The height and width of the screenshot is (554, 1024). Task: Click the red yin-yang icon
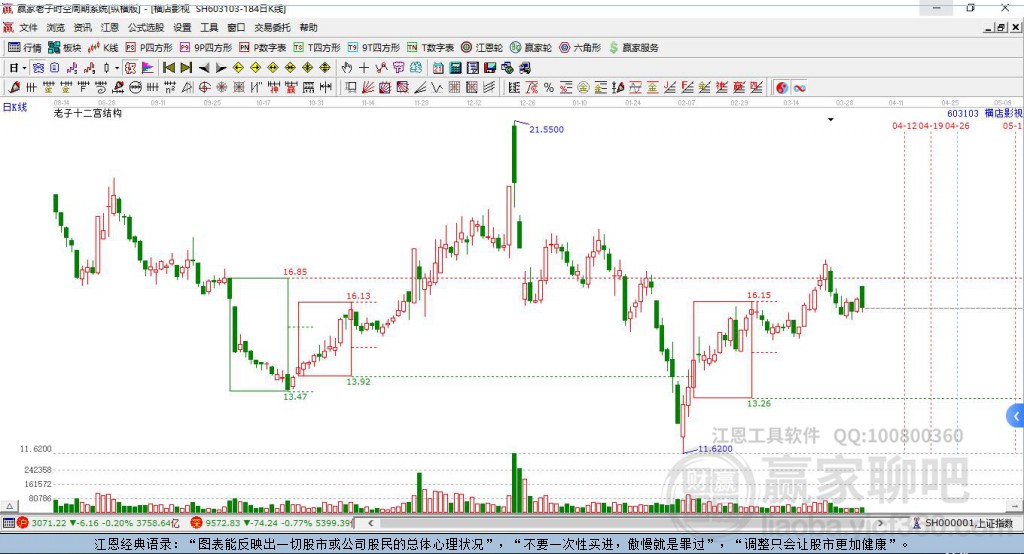(x=782, y=88)
